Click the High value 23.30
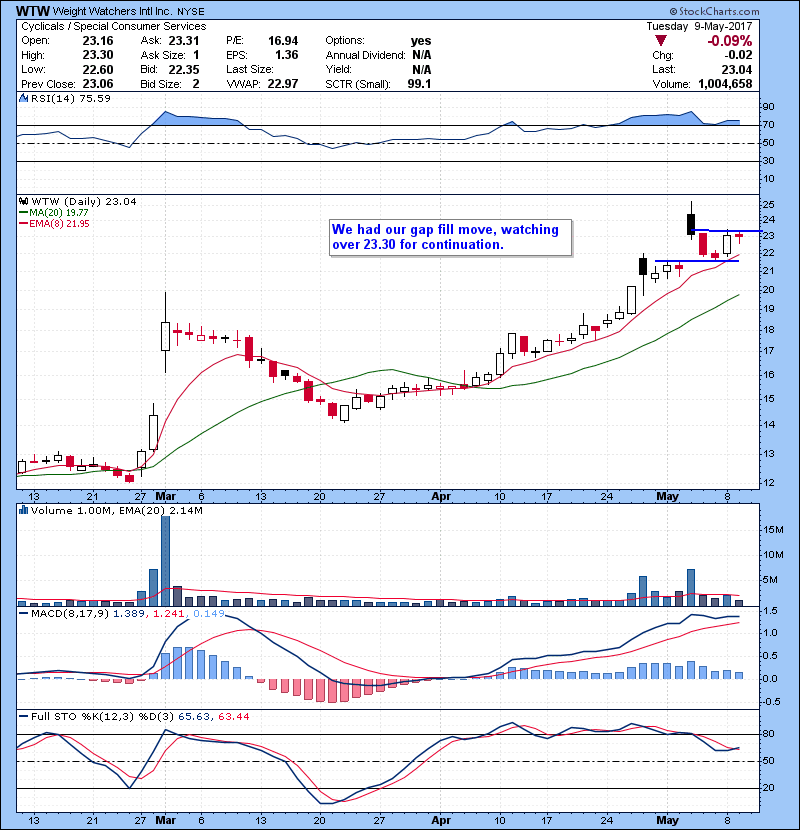800x830 pixels. pos(98,55)
